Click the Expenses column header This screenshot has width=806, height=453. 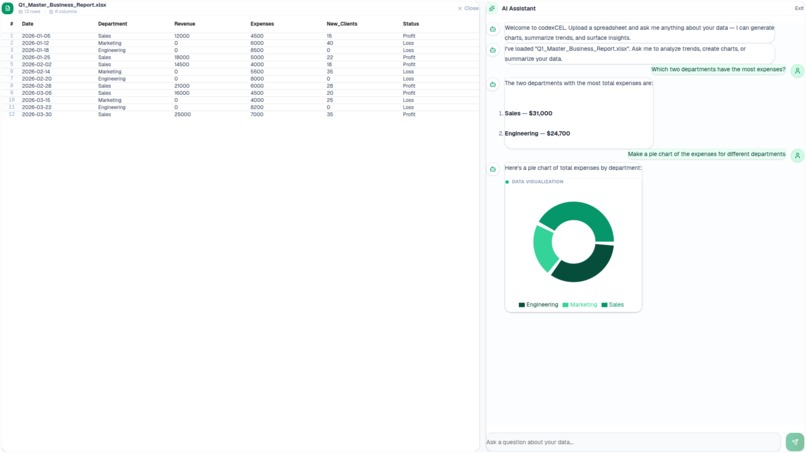click(x=262, y=24)
